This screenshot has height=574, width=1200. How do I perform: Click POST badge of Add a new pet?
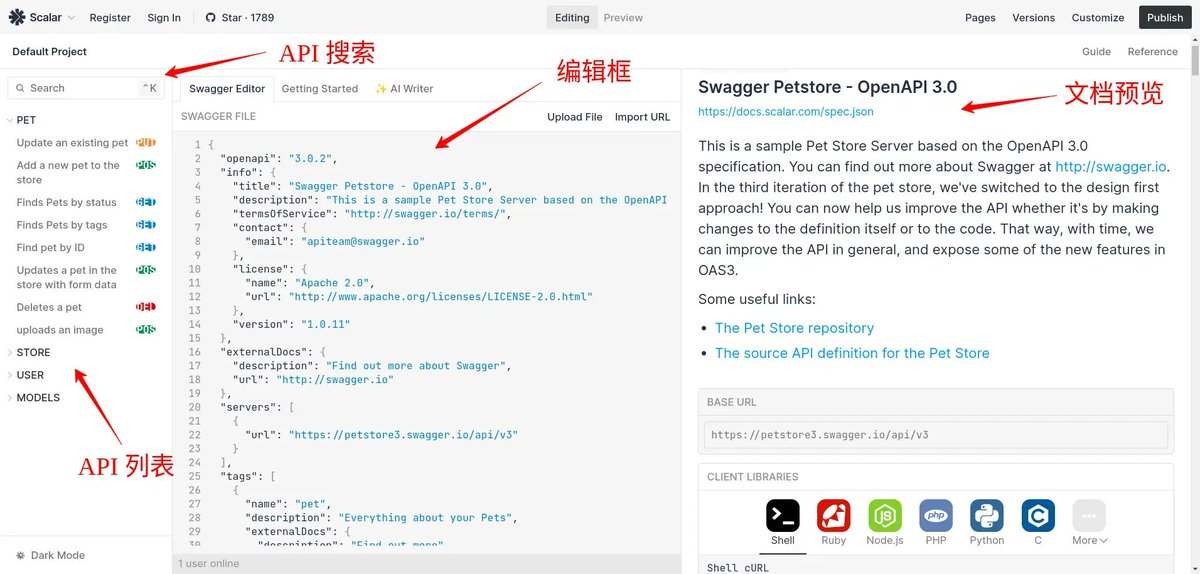pos(146,165)
